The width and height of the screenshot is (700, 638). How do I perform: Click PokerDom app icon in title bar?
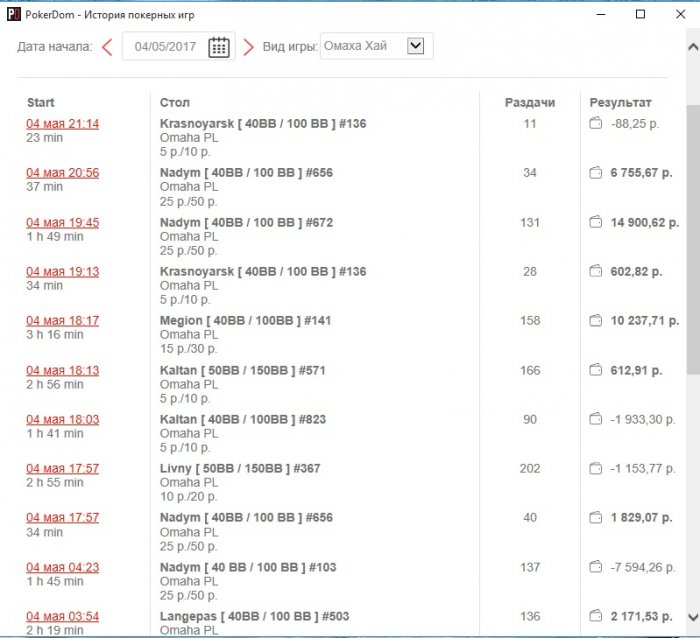pos(13,14)
